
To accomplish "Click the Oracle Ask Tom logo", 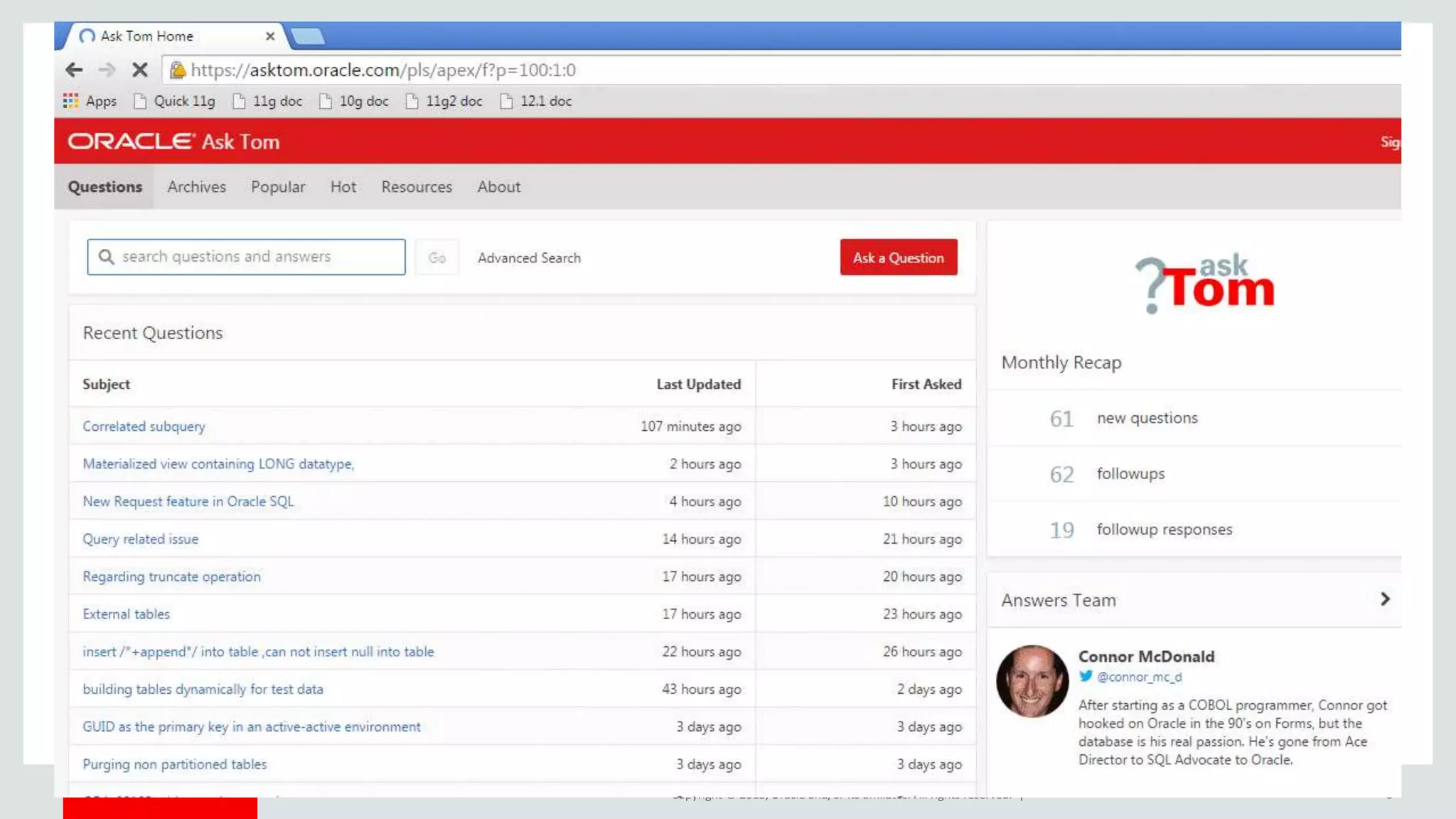I will click(173, 141).
